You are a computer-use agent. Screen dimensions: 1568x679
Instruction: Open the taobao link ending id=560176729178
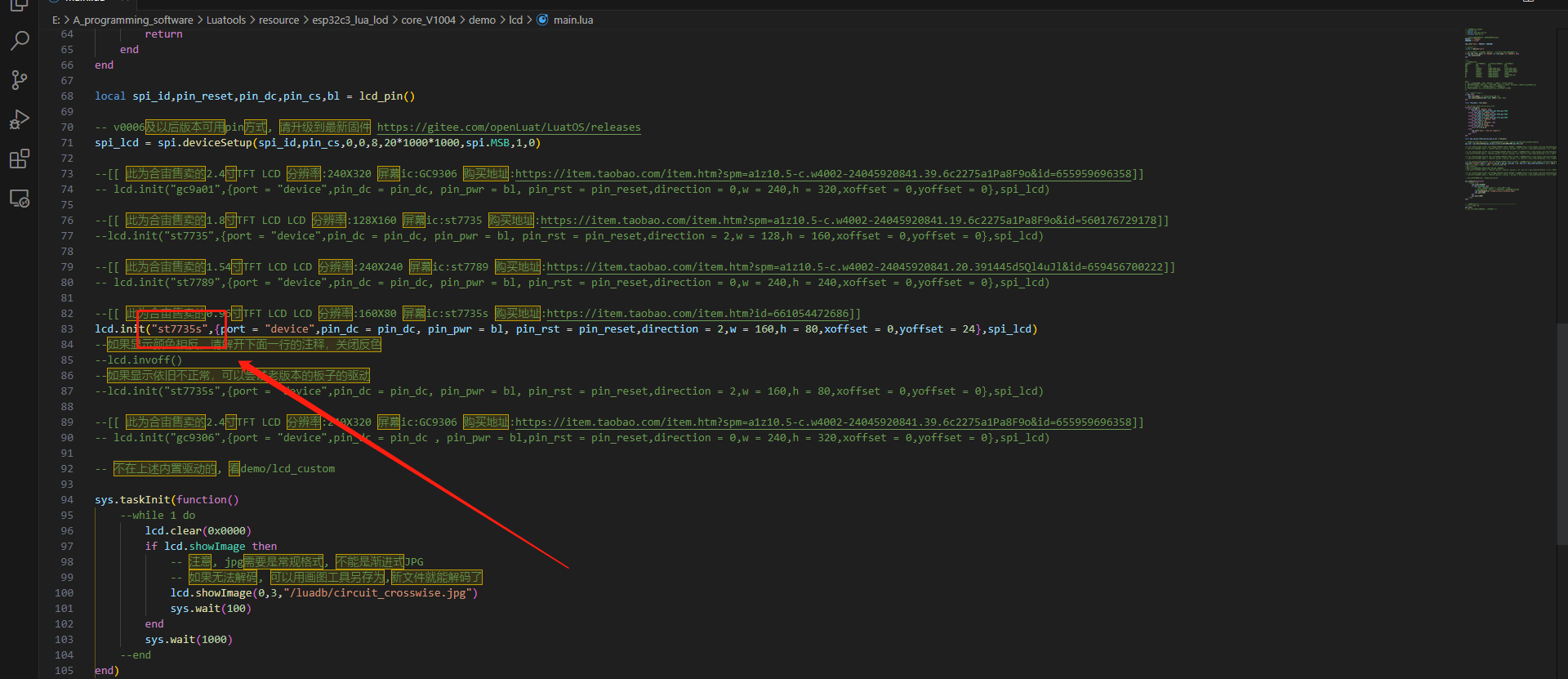tap(848, 221)
